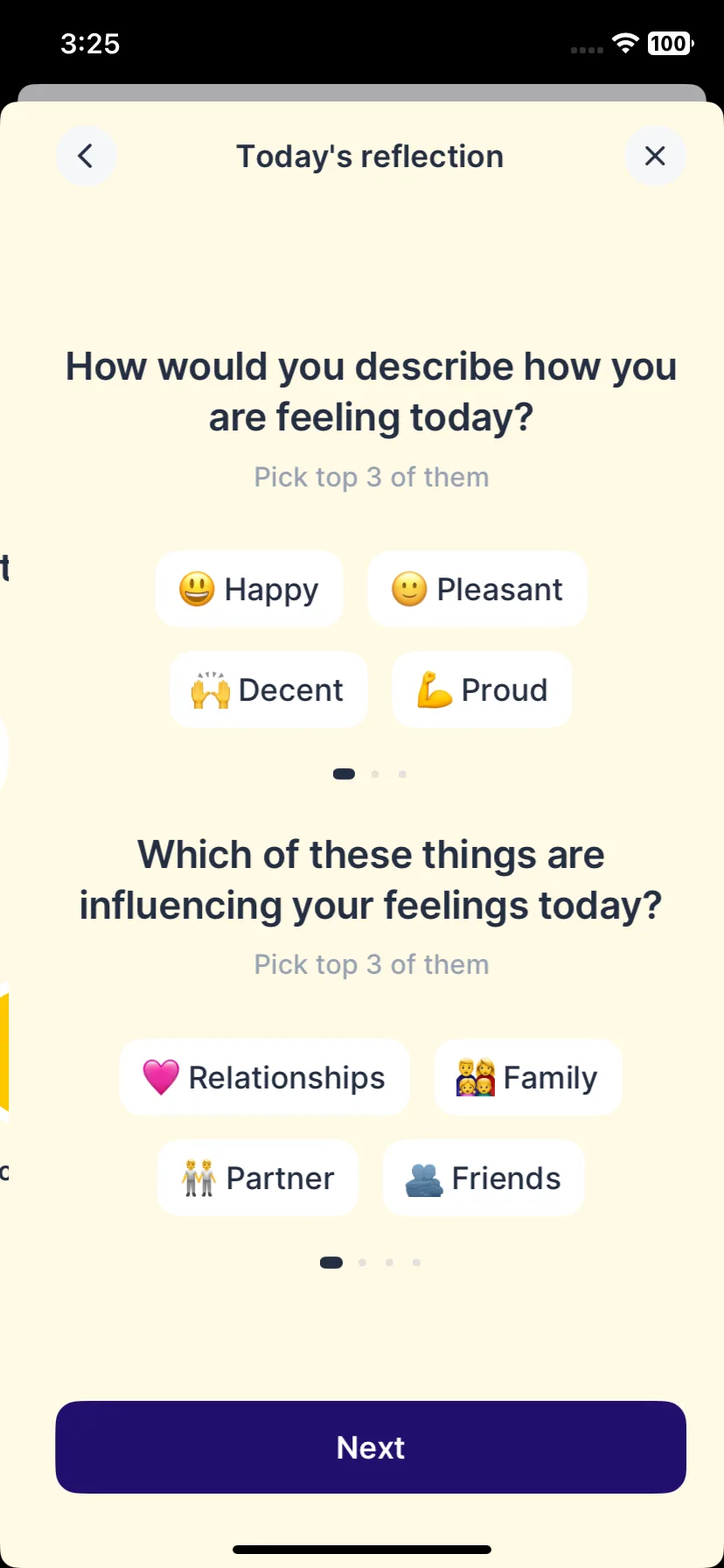The height and width of the screenshot is (1568, 724).
Task: Tap the Partner influence chip
Action: tap(258, 1178)
